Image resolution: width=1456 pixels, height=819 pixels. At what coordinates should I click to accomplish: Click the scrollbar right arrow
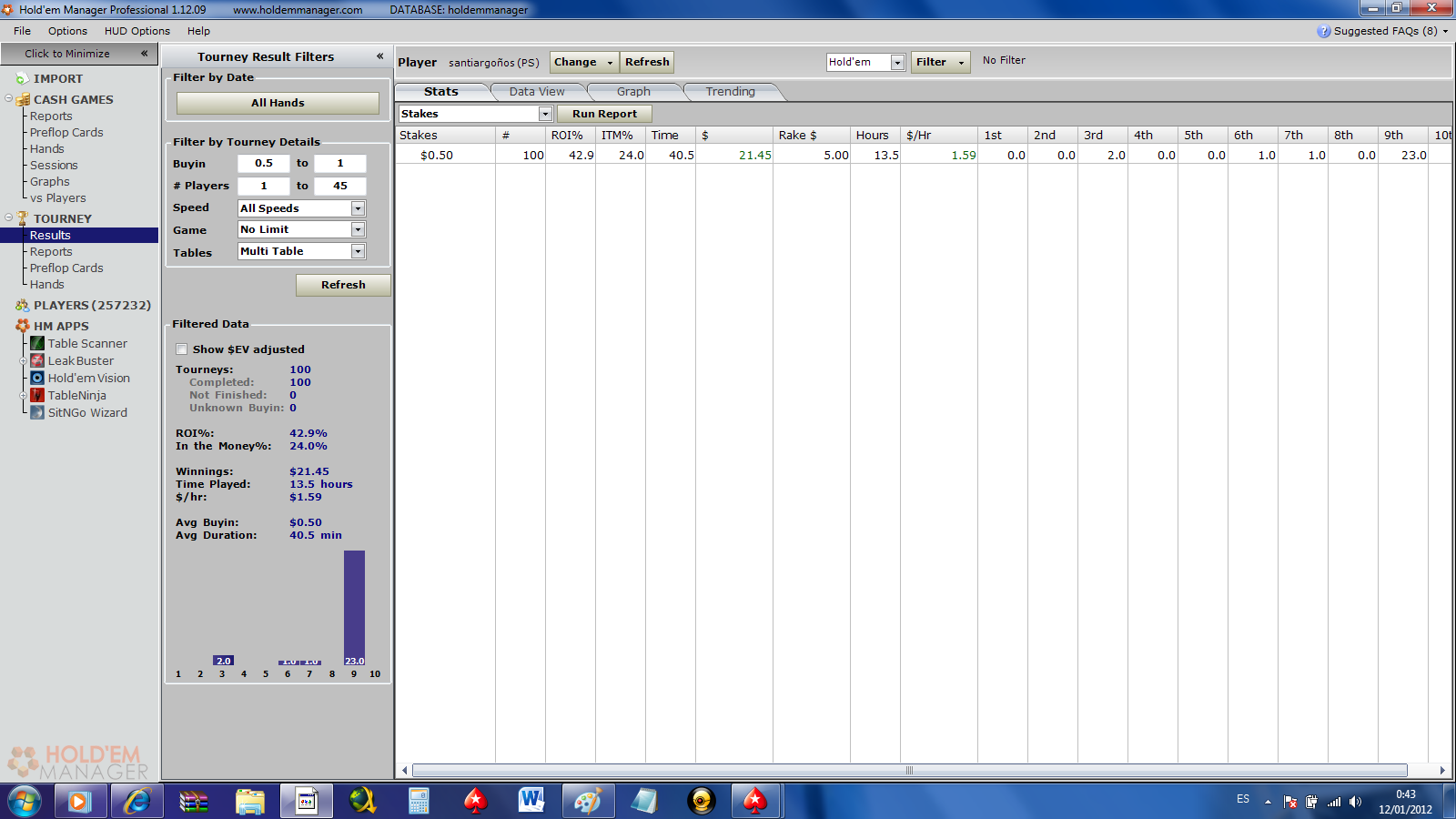tap(1442, 771)
